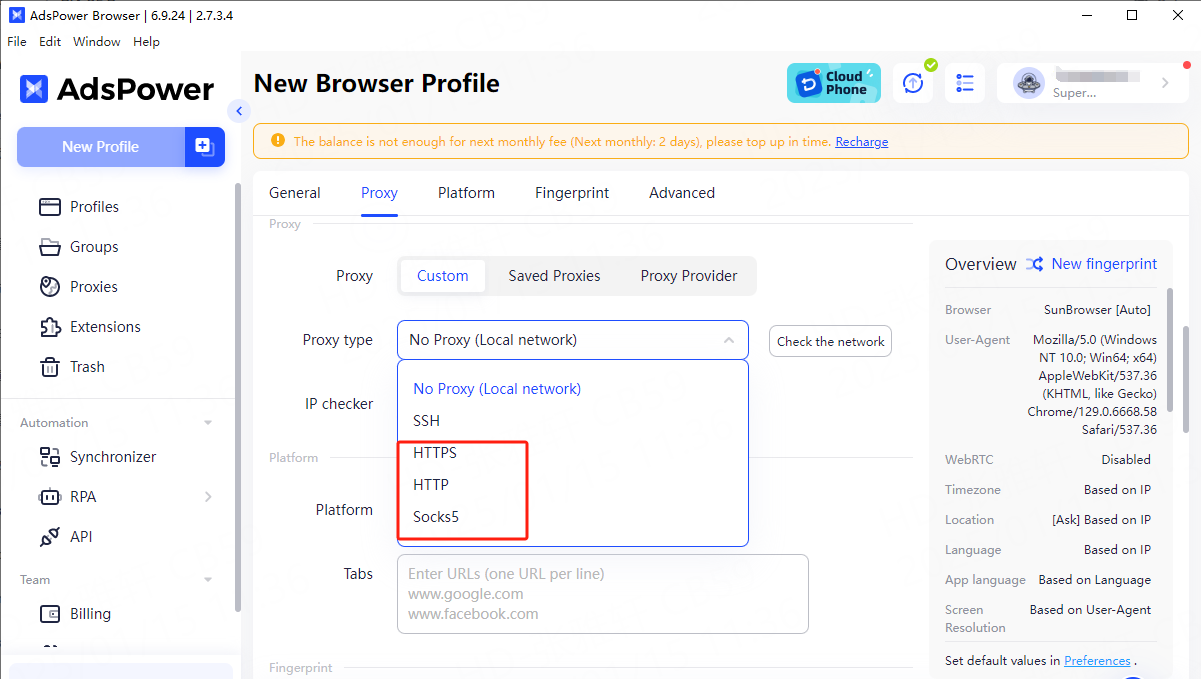Click the Recharge link in the warning banner
Viewport: 1201px width, 679px height.
tap(861, 142)
